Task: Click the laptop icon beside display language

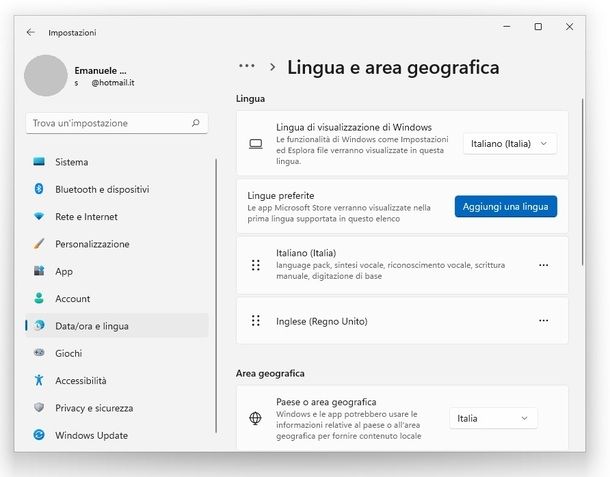Action: [x=256, y=144]
